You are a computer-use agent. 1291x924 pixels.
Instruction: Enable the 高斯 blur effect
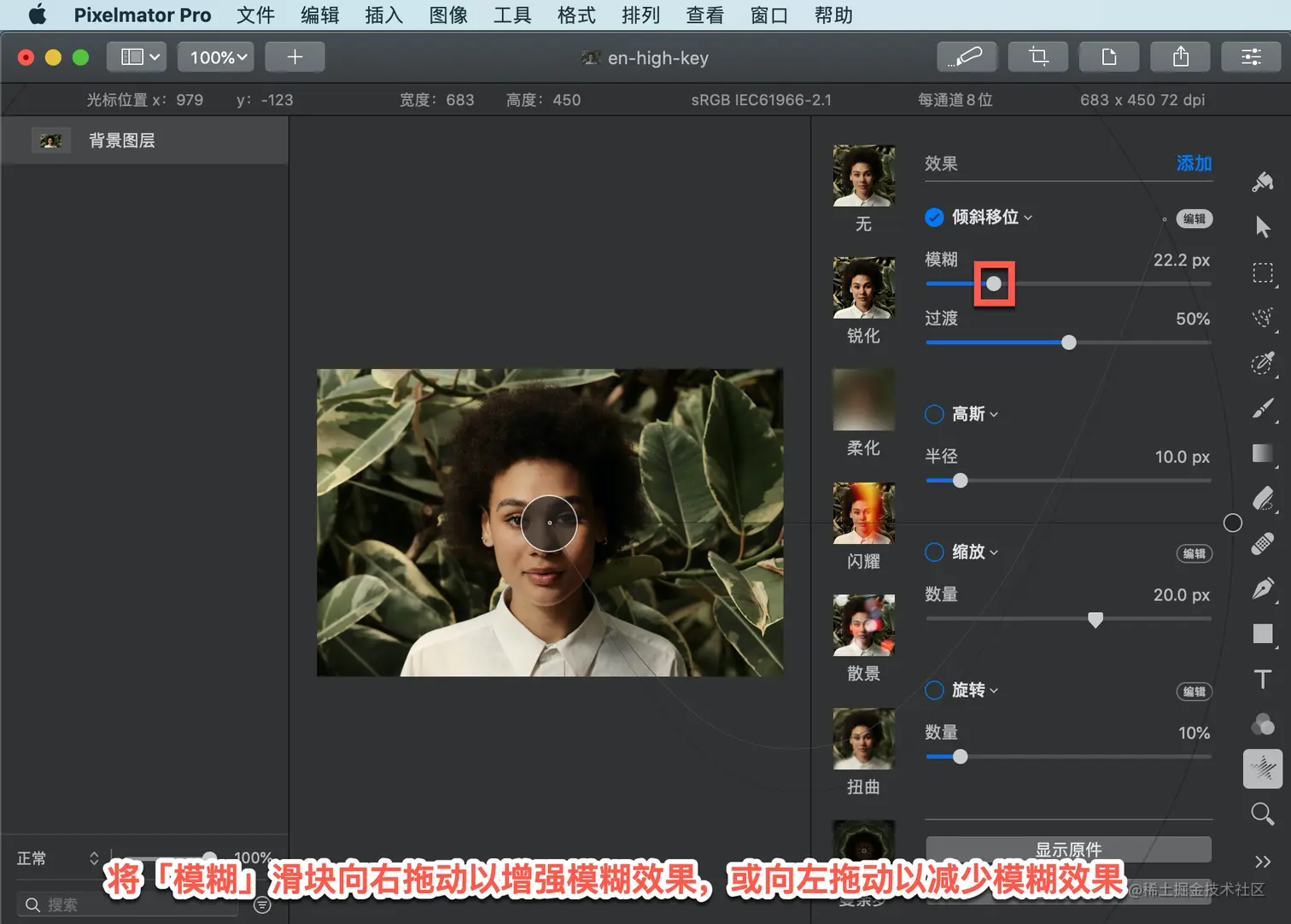(934, 414)
